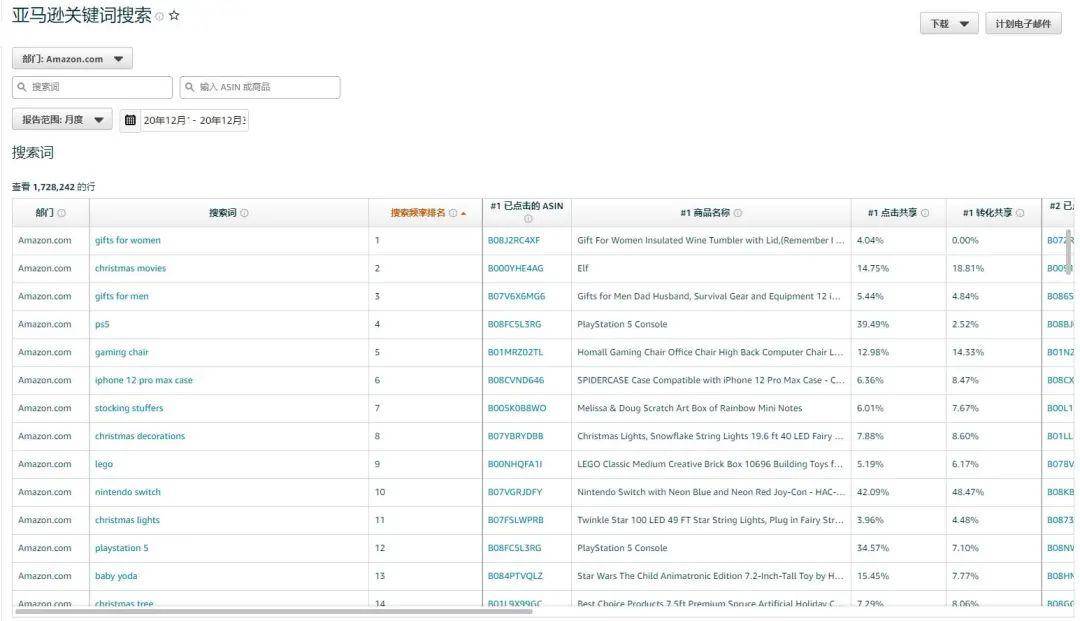
Task: Open ASIN link B08FC5L3RG in ps5 row
Action: [x=515, y=324]
